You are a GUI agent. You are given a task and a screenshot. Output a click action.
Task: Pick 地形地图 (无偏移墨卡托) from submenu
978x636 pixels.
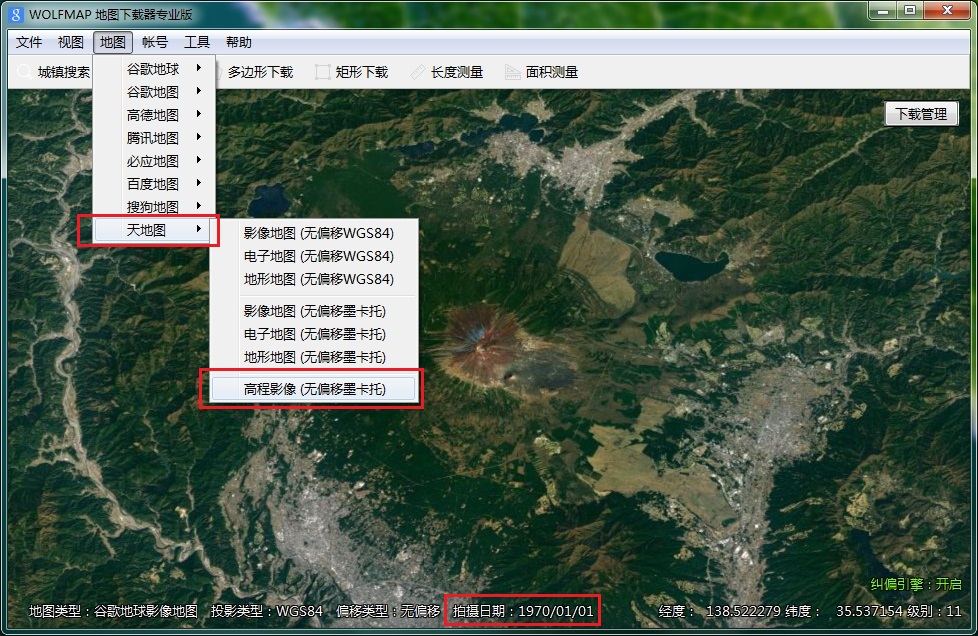(x=314, y=357)
